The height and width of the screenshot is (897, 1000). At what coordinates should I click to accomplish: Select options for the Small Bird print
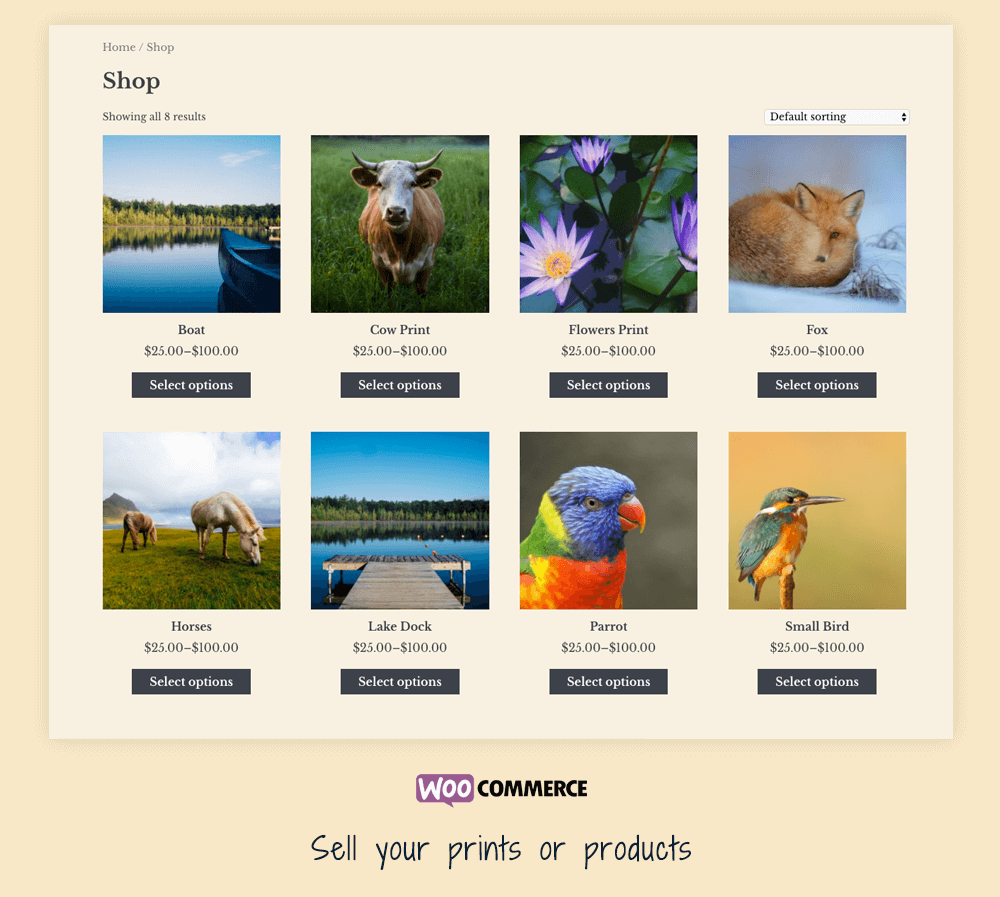tap(817, 681)
